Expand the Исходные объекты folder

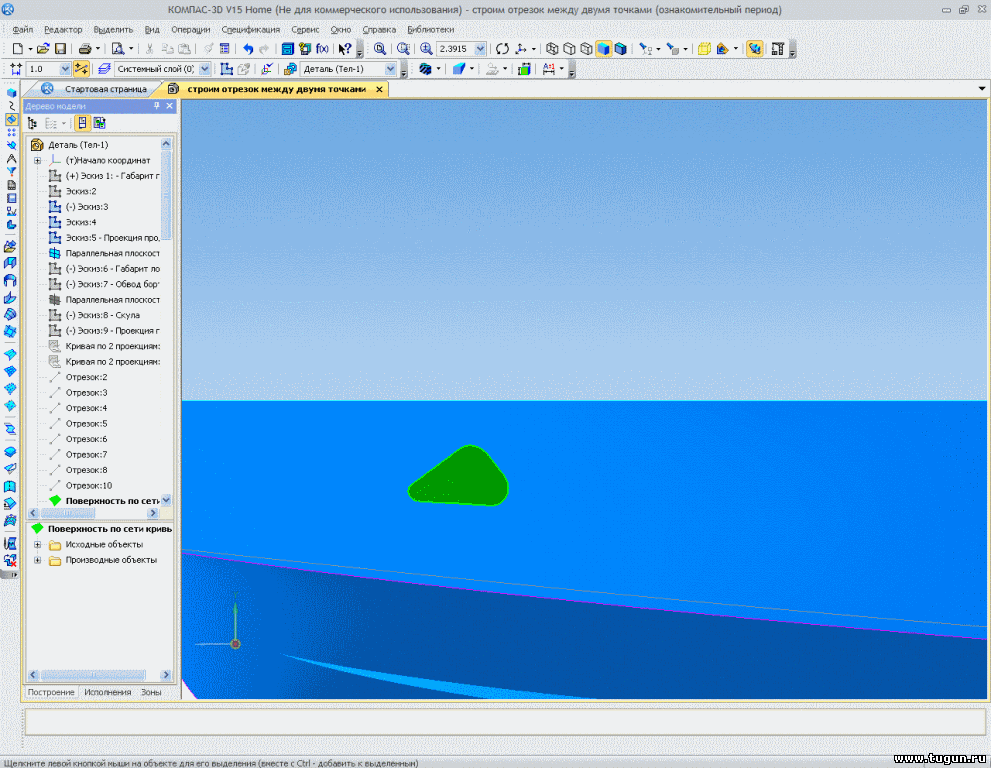pos(37,544)
